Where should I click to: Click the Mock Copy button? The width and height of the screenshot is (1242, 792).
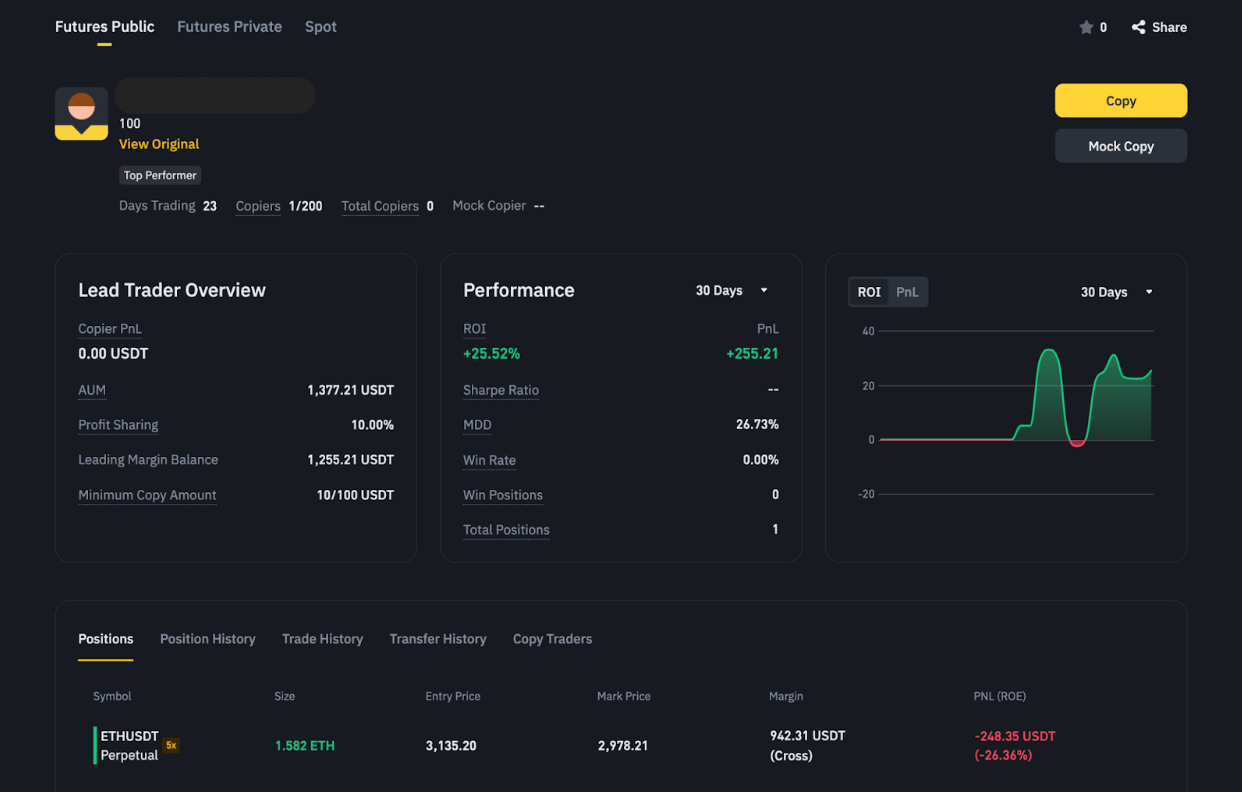tap(1121, 146)
